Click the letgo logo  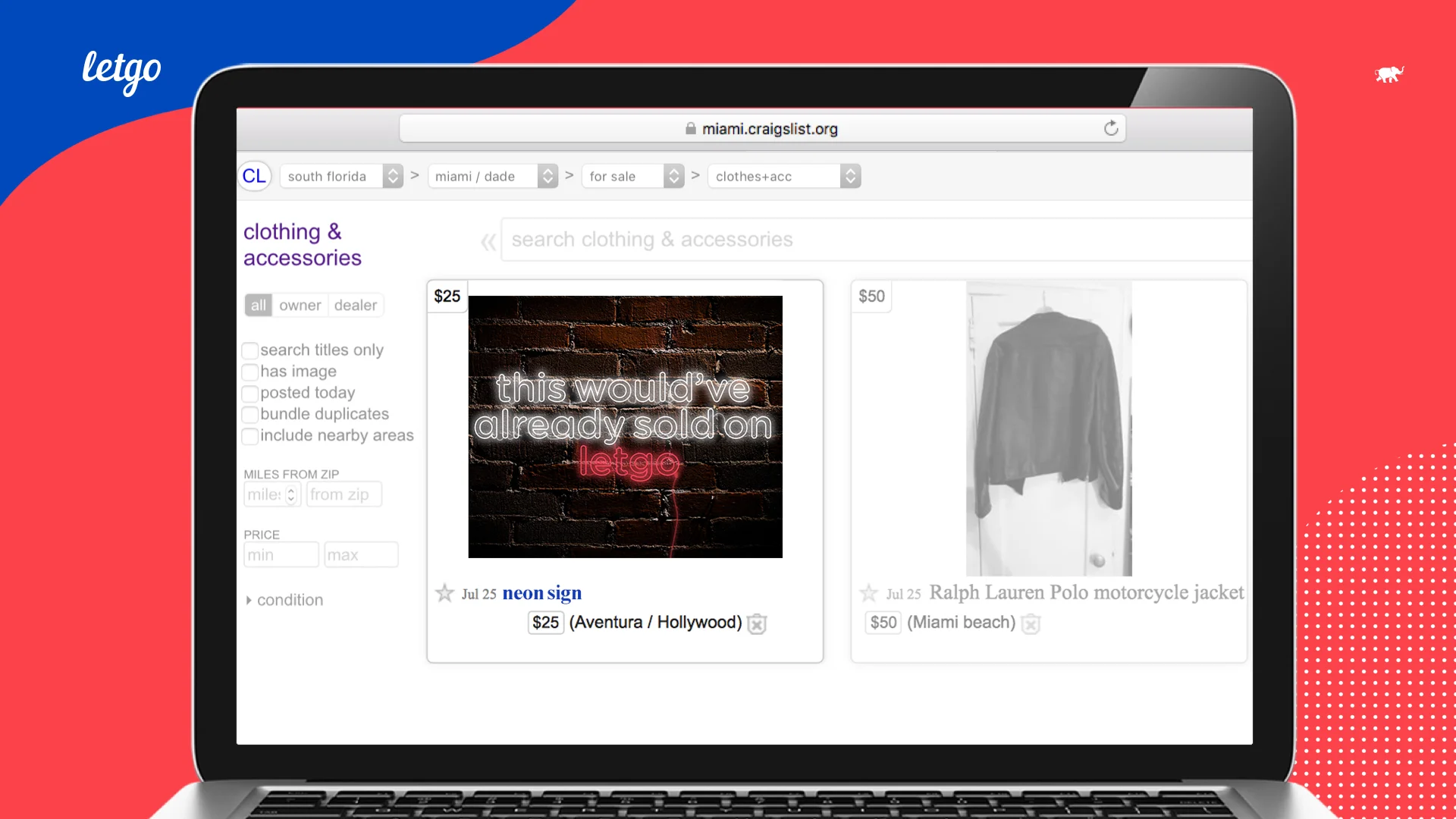(122, 71)
